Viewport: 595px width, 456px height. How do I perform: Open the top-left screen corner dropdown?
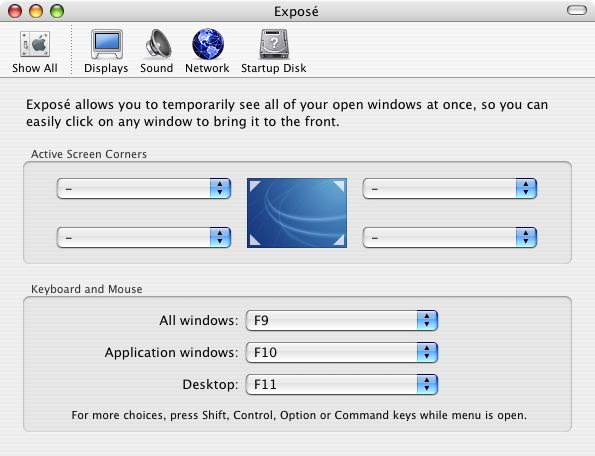[x=144, y=189]
